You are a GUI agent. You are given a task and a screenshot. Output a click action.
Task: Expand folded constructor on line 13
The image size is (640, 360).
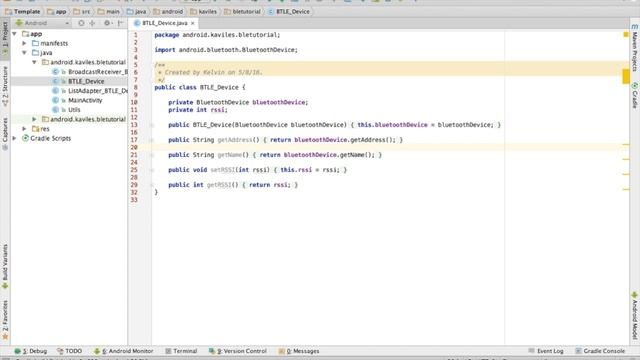point(152,125)
